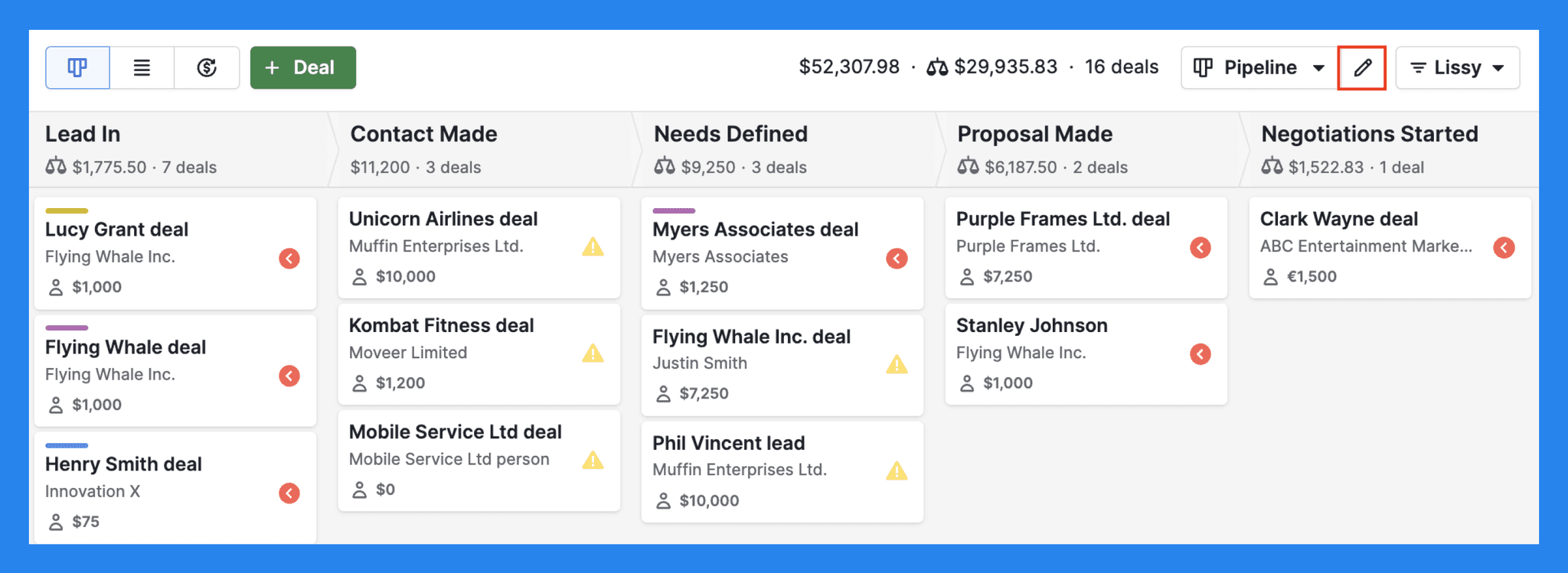This screenshot has height=573, width=1568.
Task: Click the edit pipeline pencil icon
Action: tap(1362, 67)
